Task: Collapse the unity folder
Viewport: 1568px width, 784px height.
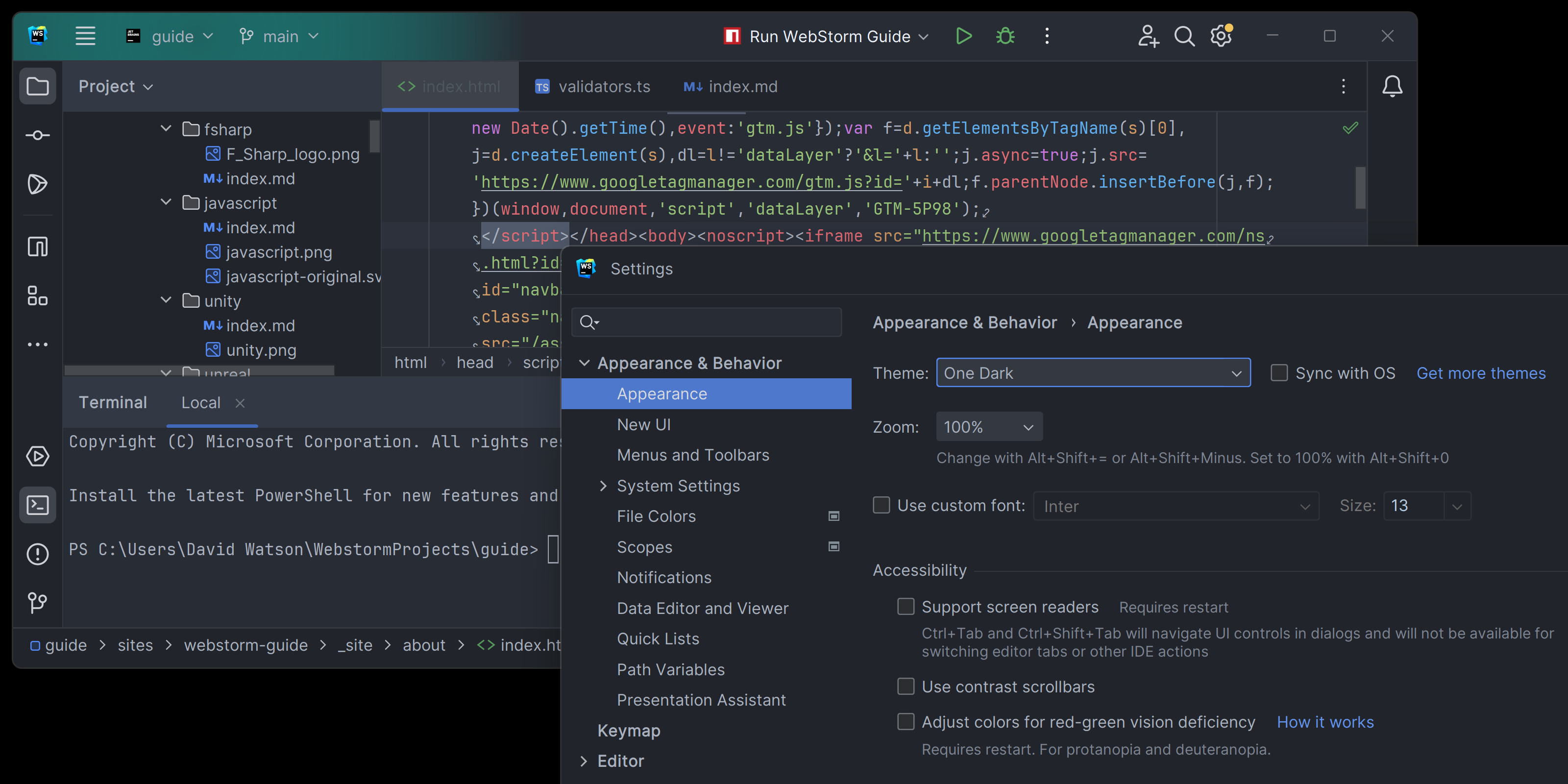Action: (x=166, y=300)
